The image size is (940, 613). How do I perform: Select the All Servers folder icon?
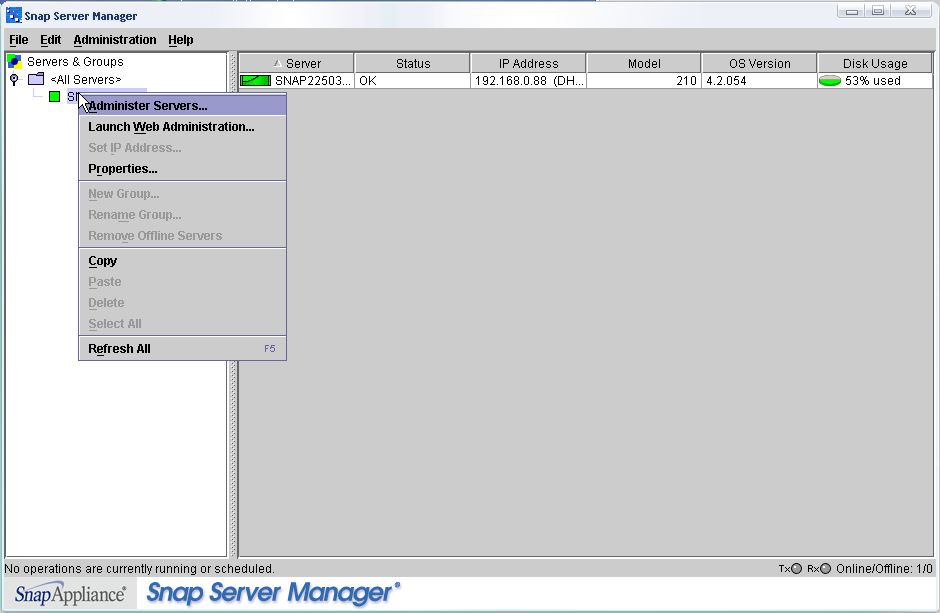[36, 79]
